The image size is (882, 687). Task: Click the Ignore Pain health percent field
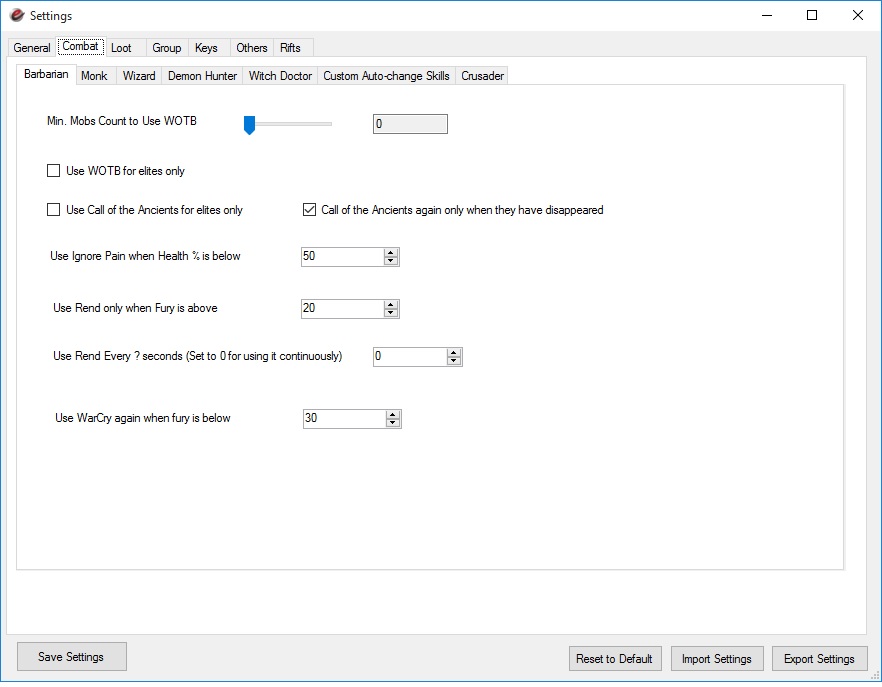(343, 257)
